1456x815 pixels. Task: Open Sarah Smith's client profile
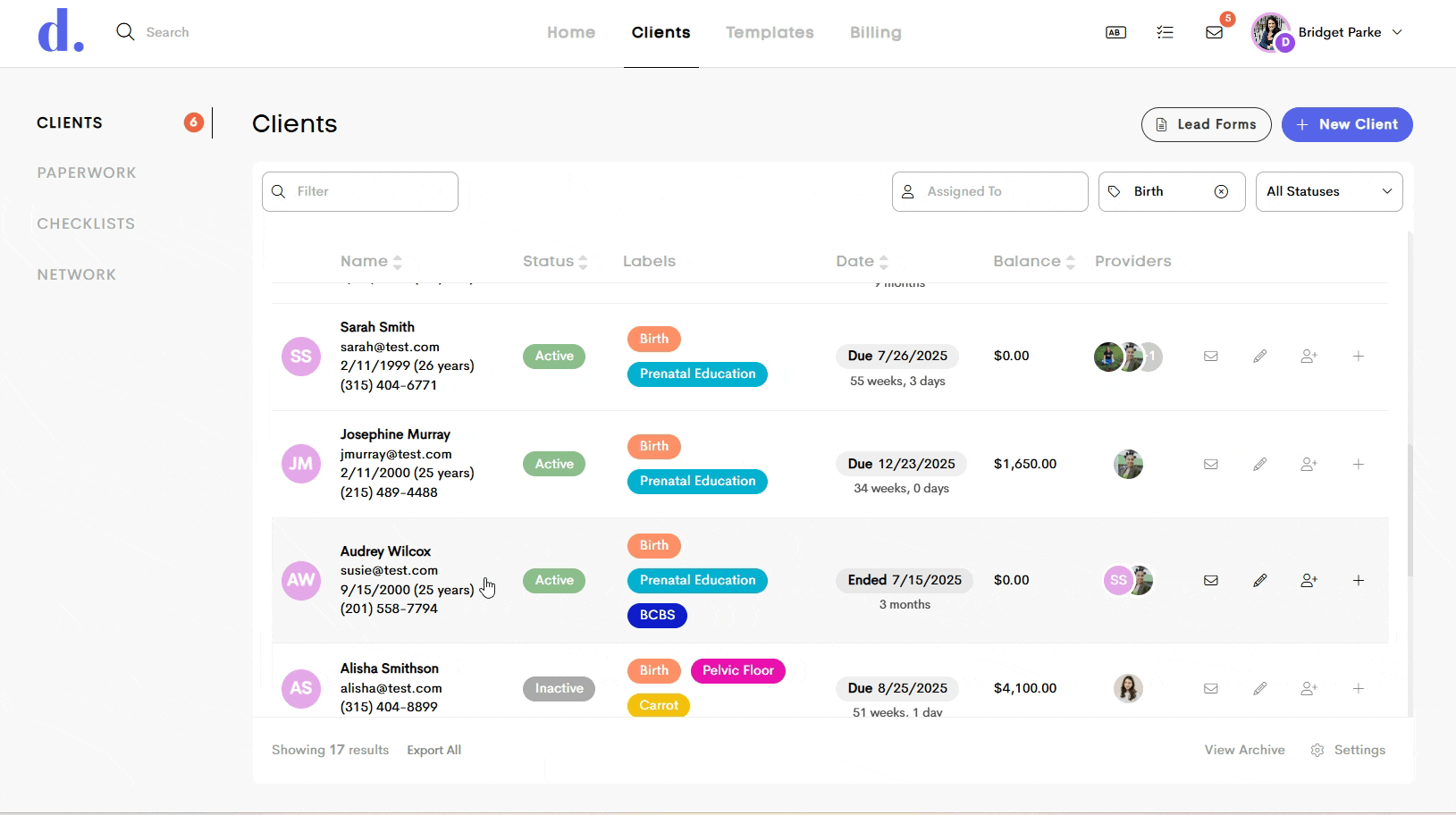click(377, 327)
